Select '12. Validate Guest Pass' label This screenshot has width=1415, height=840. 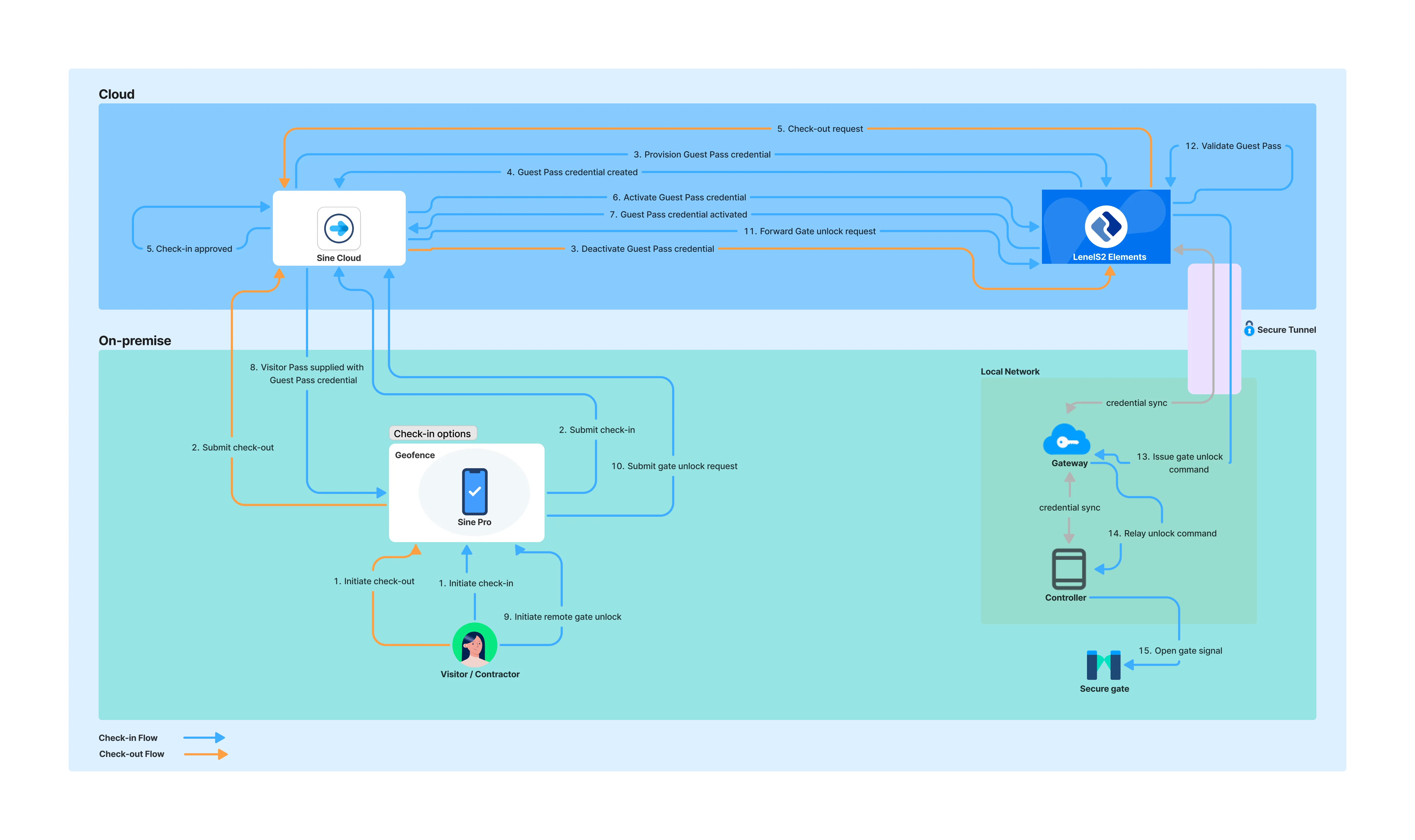tap(1233, 146)
